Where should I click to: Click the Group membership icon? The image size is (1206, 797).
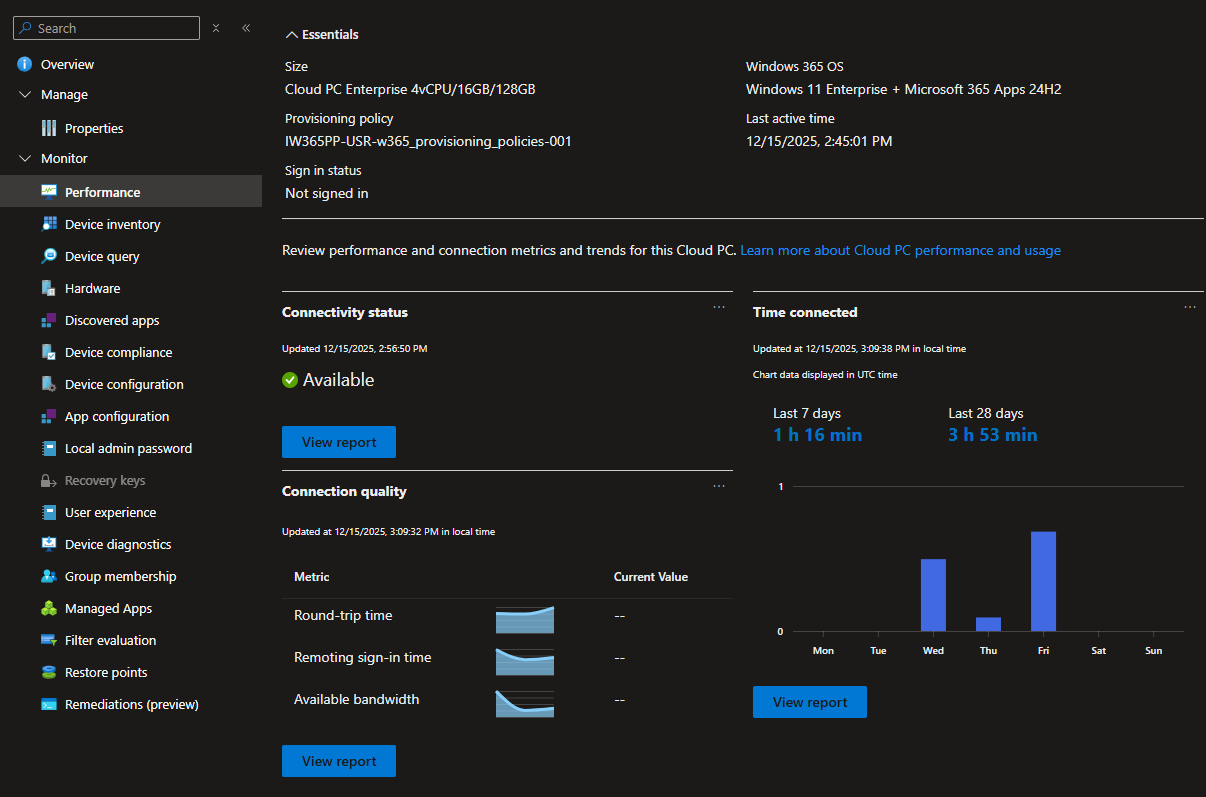49,576
